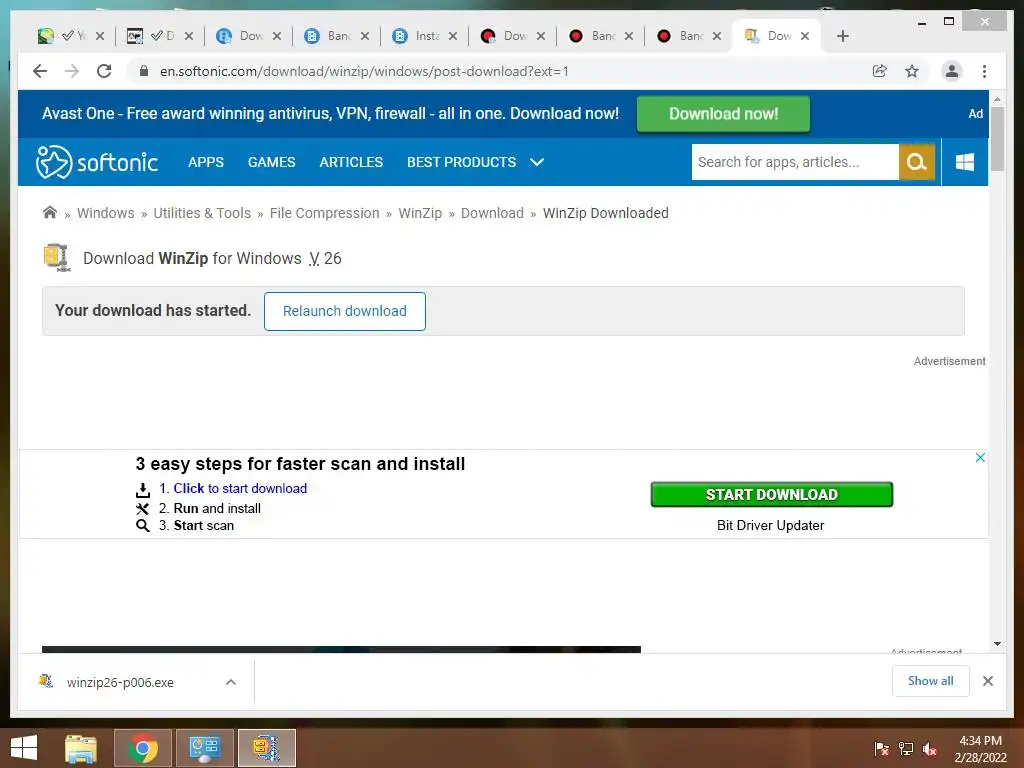Click the Softonic logo
This screenshot has width=1024, height=768.
tap(97, 162)
